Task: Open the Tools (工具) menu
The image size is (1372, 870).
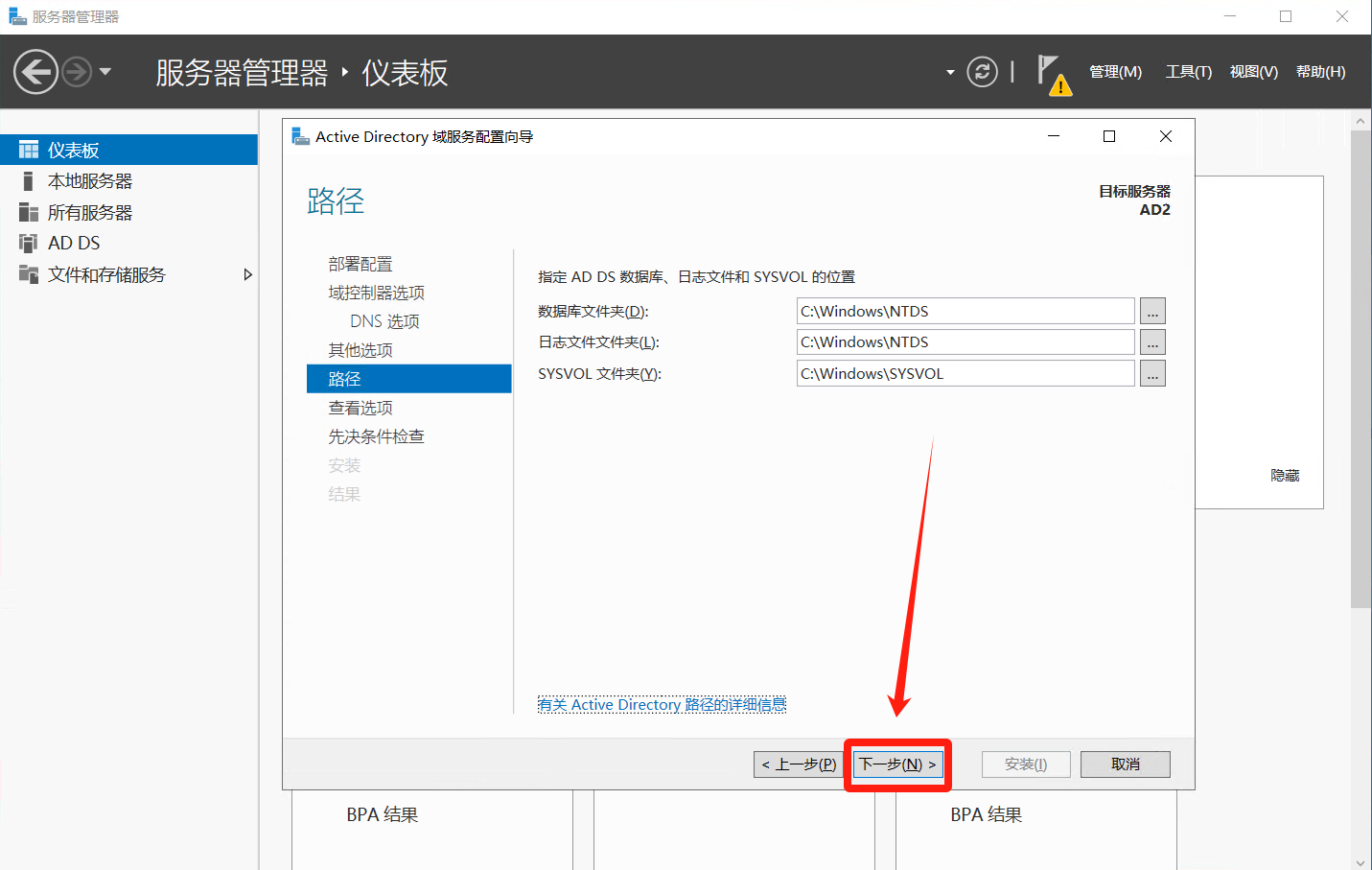Action: coord(1188,72)
